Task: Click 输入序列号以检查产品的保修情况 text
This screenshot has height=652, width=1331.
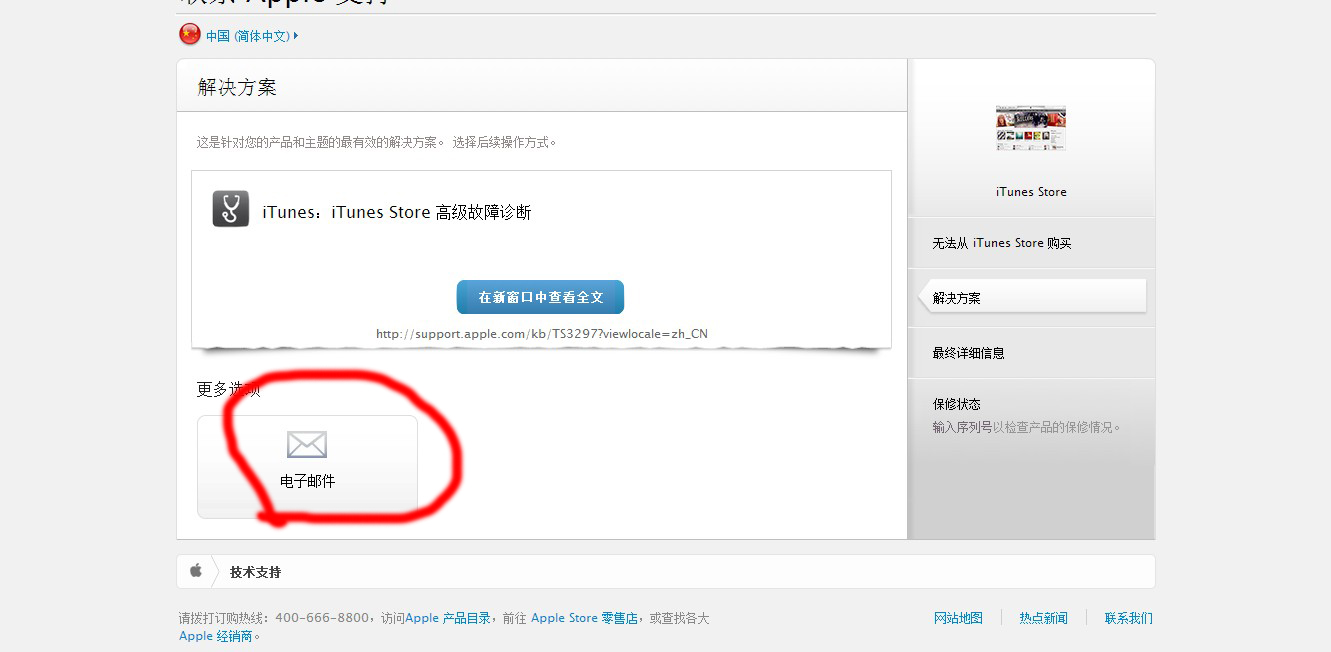Action: (x=1026, y=427)
